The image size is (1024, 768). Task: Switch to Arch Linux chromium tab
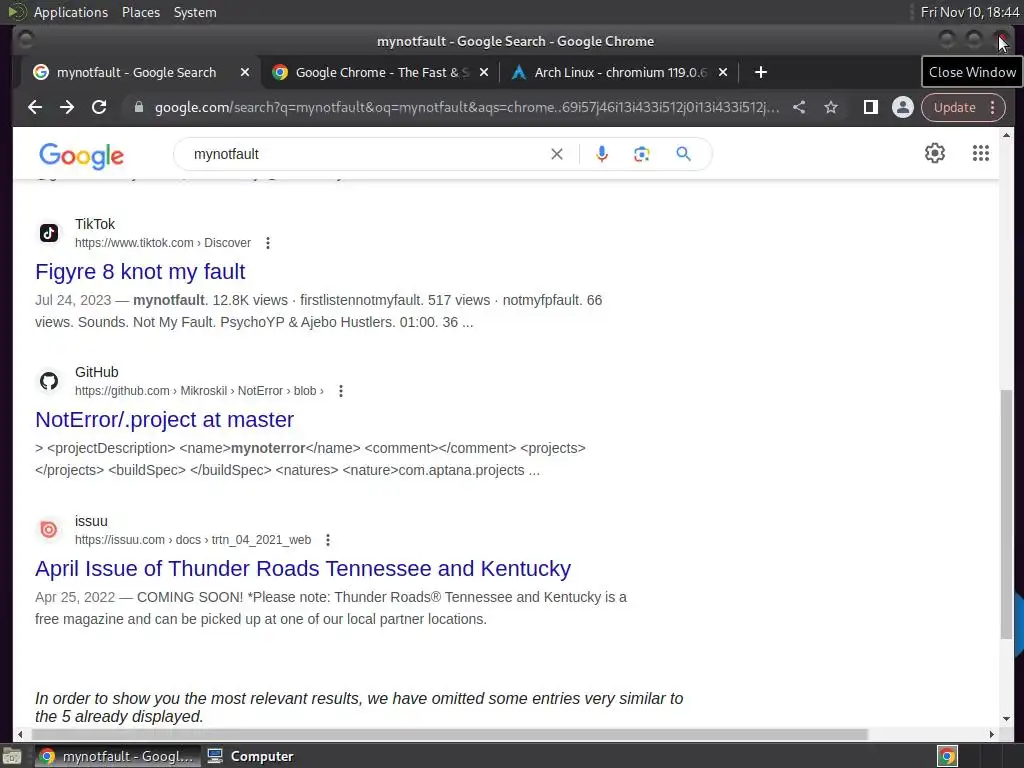tap(619, 72)
